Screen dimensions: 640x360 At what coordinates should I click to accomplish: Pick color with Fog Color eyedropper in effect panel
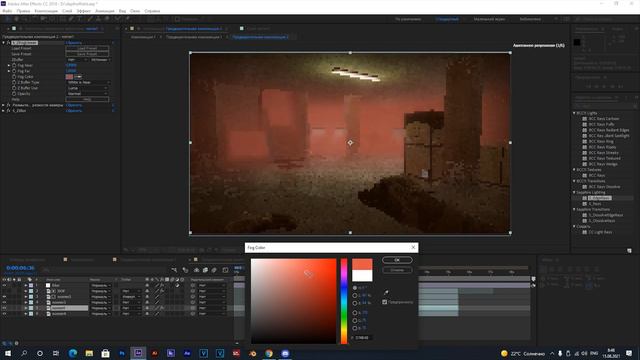point(78,77)
